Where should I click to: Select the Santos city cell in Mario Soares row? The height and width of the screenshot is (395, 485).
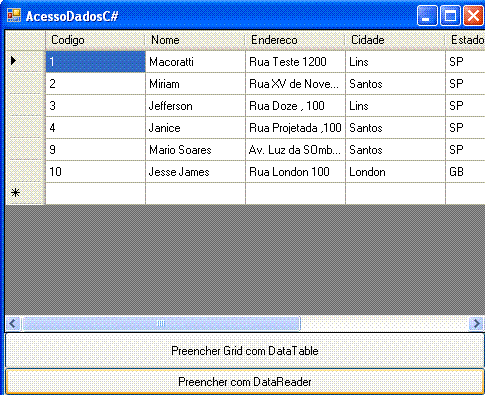tap(395, 149)
